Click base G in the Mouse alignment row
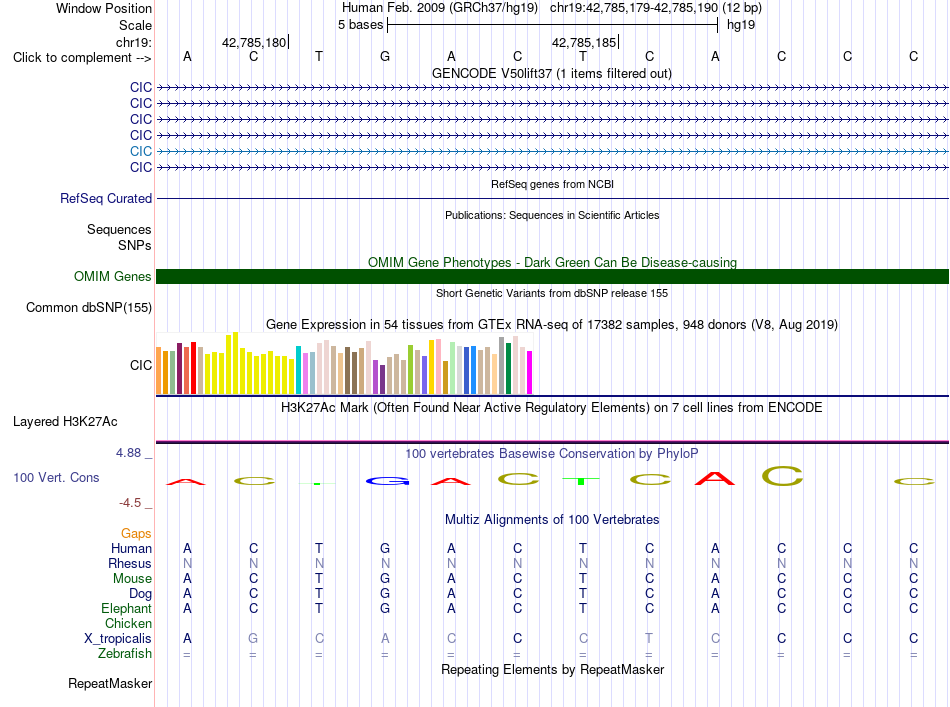950x707 pixels. (x=385, y=579)
